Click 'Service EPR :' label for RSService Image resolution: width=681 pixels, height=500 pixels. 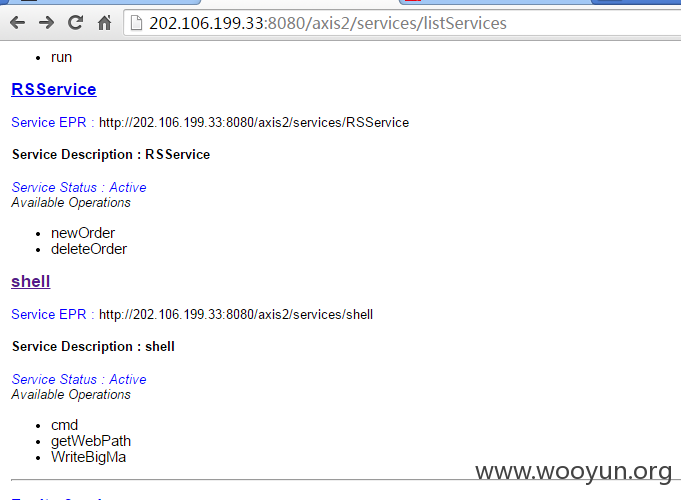(53, 123)
